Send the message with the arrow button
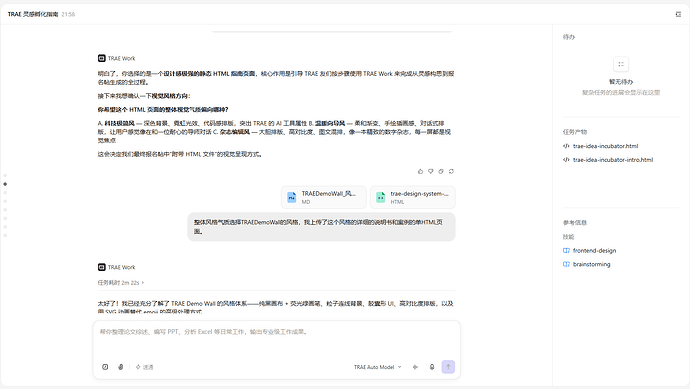This screenshot has height=389, width=690. (448, 367)
